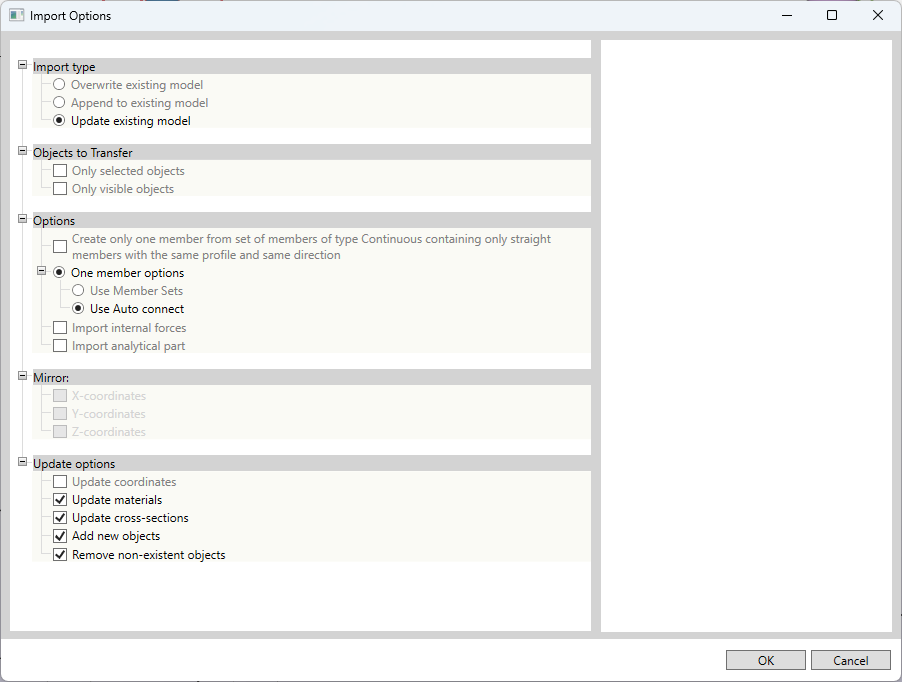Image resolution: width=902 pixels, height=682 pixels.
Task: Uncheck Add new objects
Action: (59, 536)
